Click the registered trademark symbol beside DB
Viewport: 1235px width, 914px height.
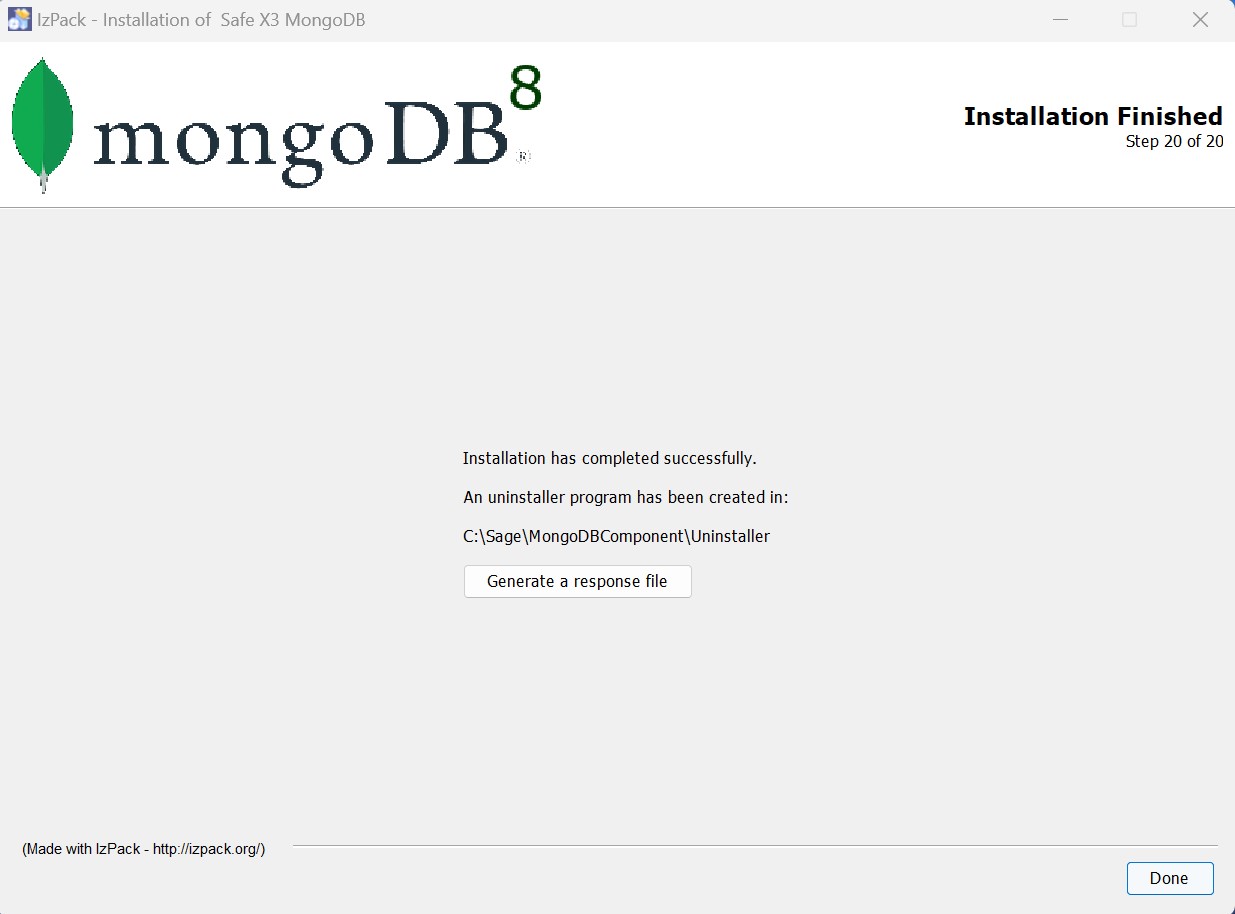point(523,157)
